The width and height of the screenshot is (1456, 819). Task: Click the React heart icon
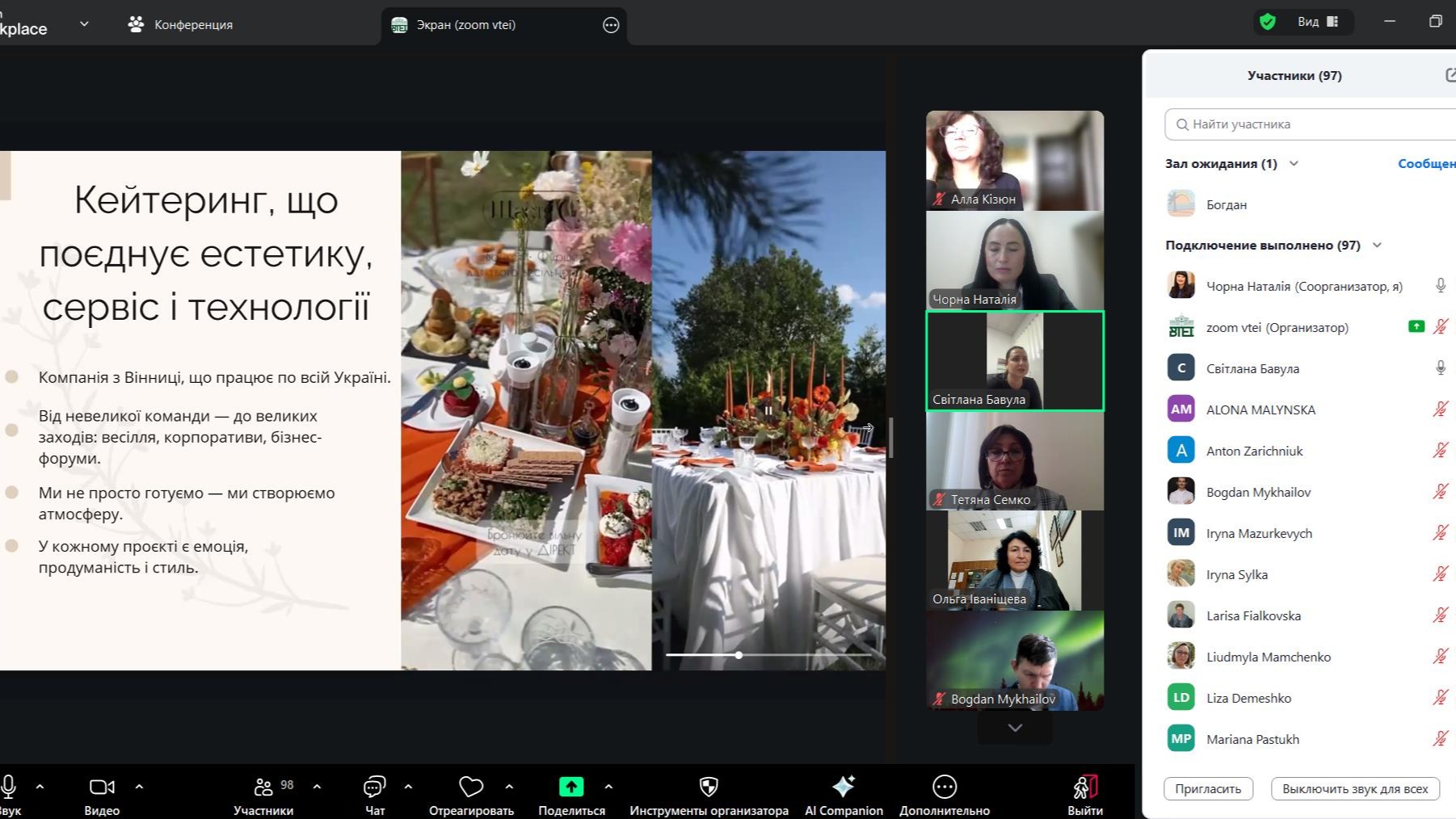471,787
